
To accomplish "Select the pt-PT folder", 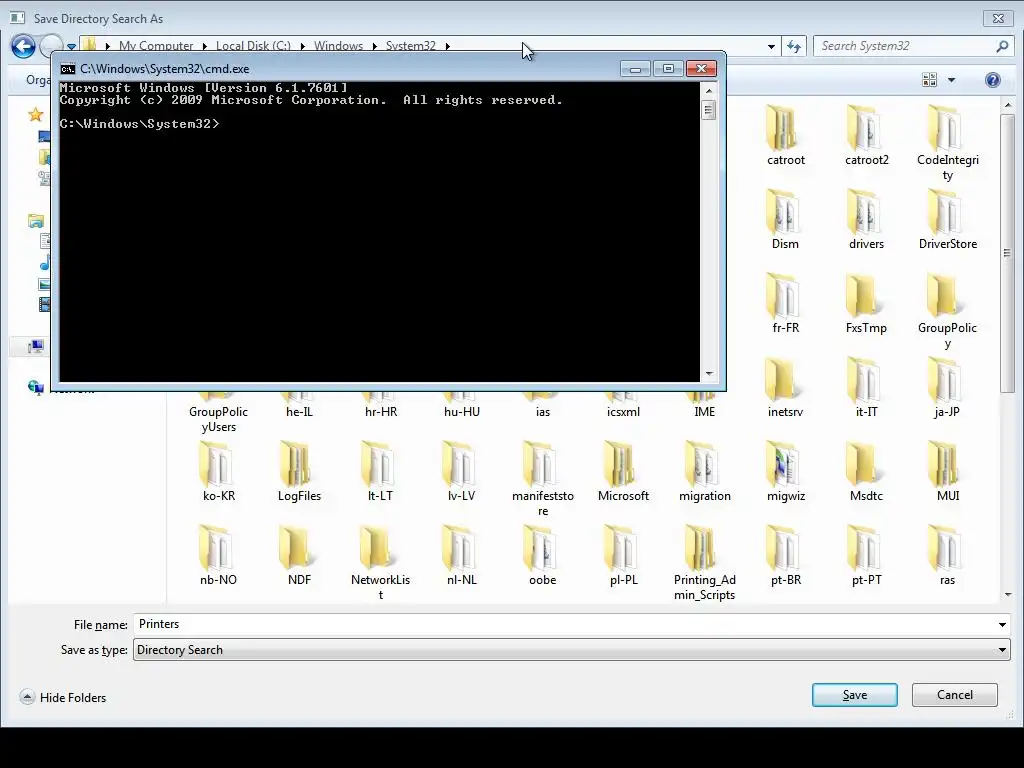I will (866, 556).
